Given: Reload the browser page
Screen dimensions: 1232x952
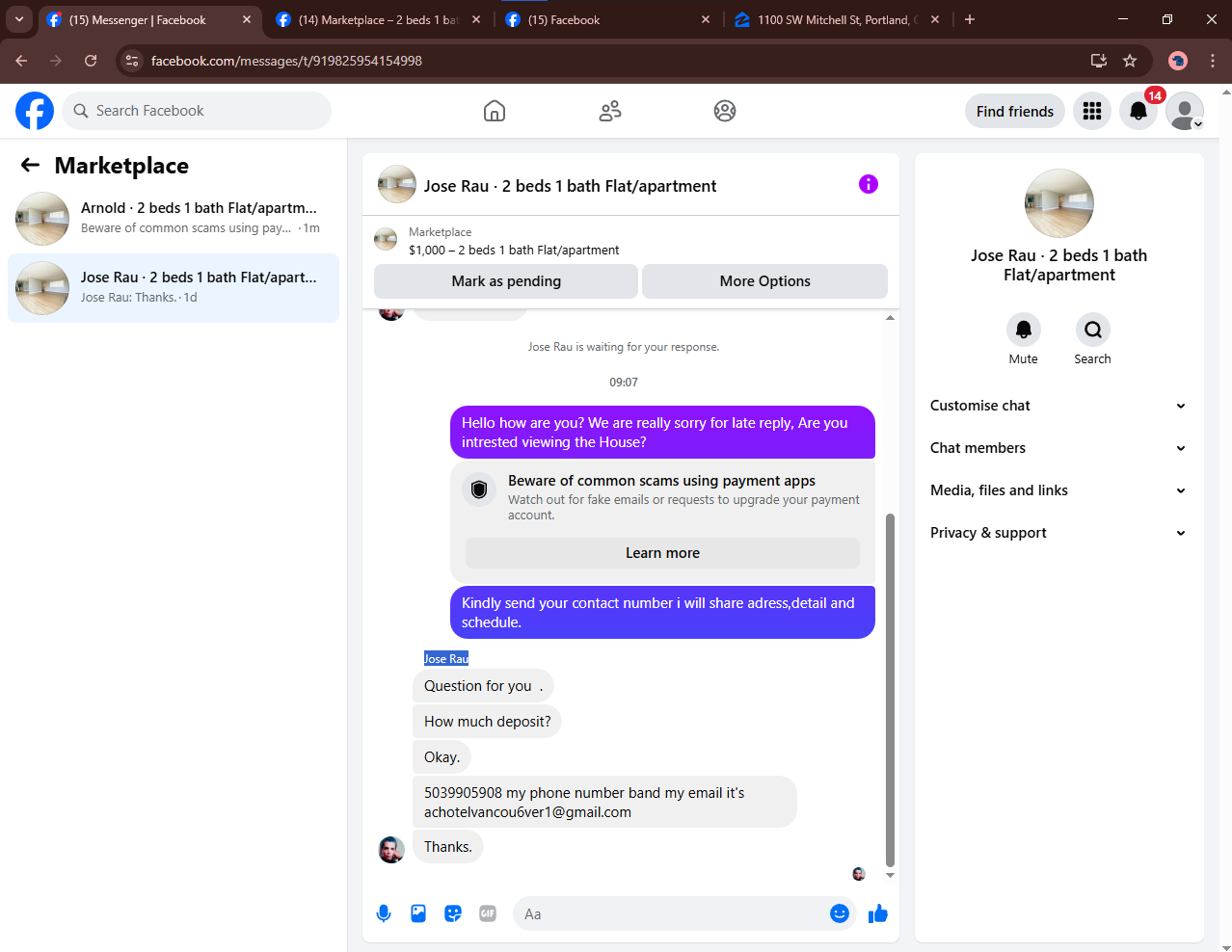Looking at the screenshot, I should click(91, 61).
